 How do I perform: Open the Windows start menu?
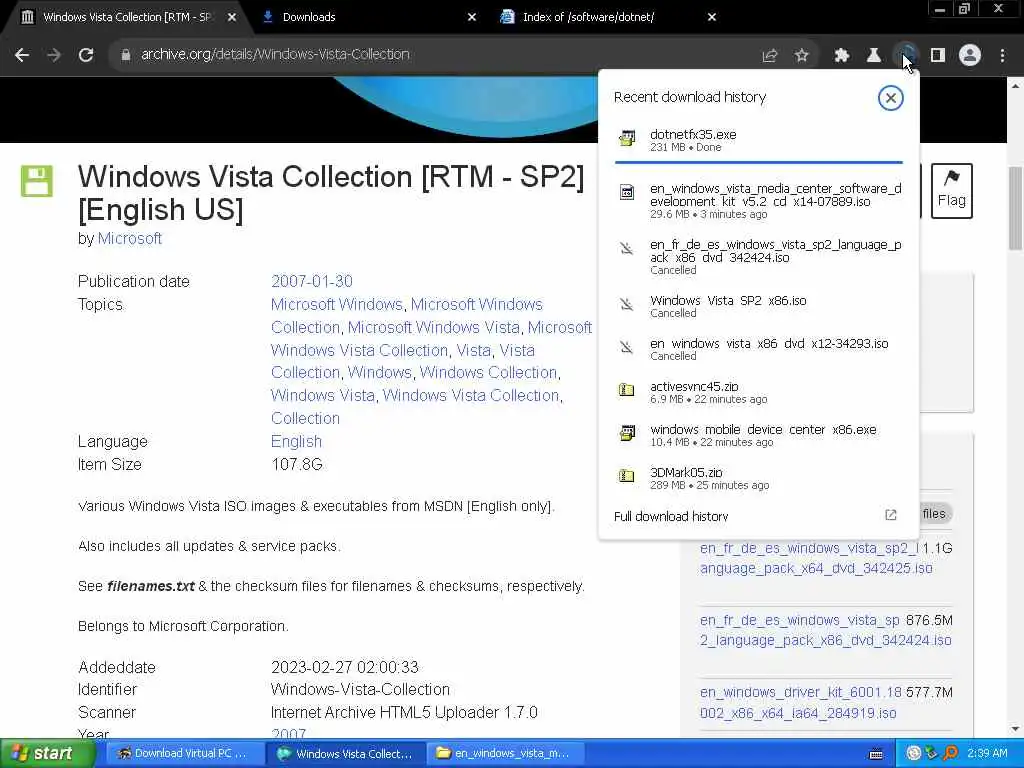pos(48,754)
